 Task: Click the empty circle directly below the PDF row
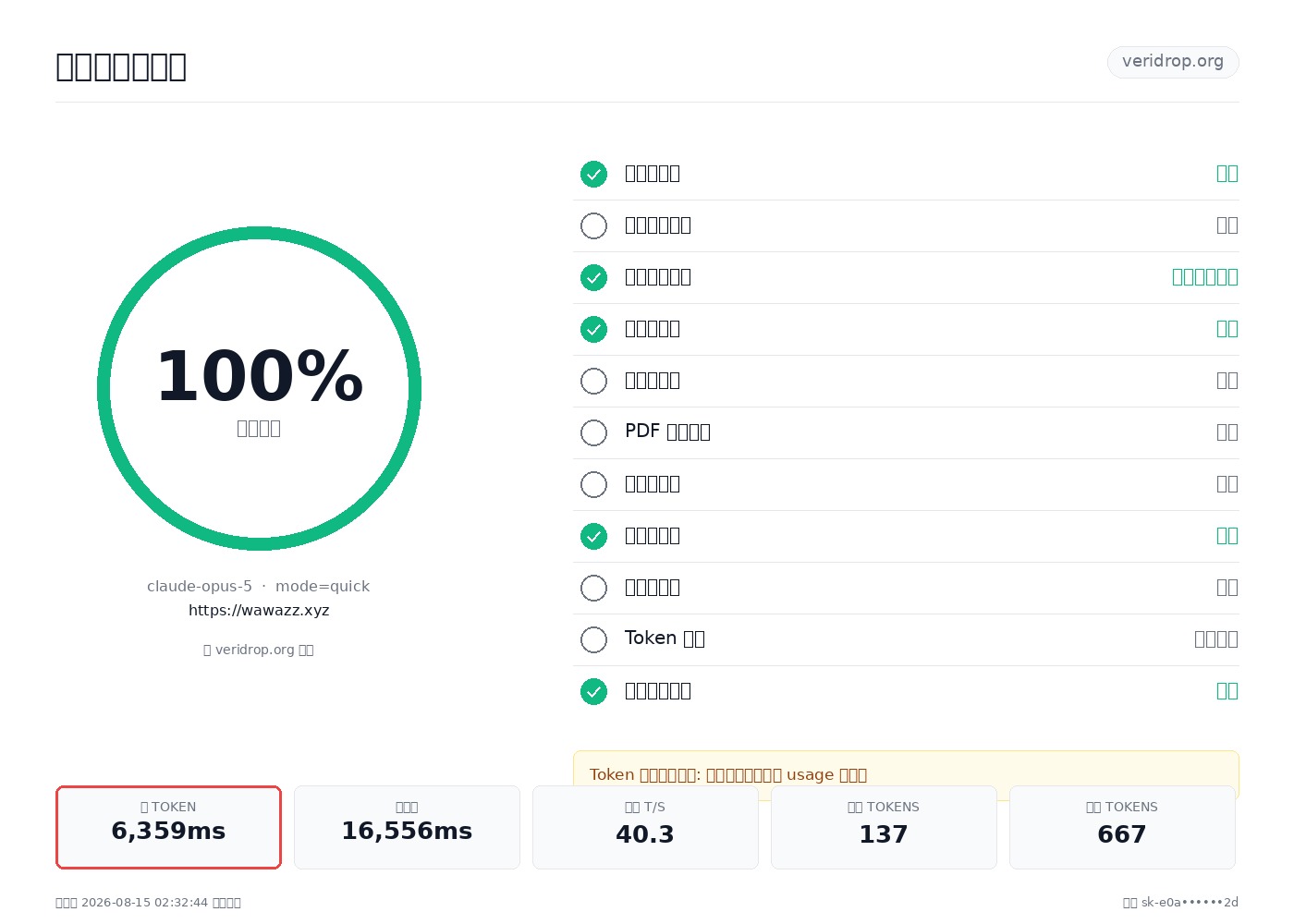tap(593, 484)
